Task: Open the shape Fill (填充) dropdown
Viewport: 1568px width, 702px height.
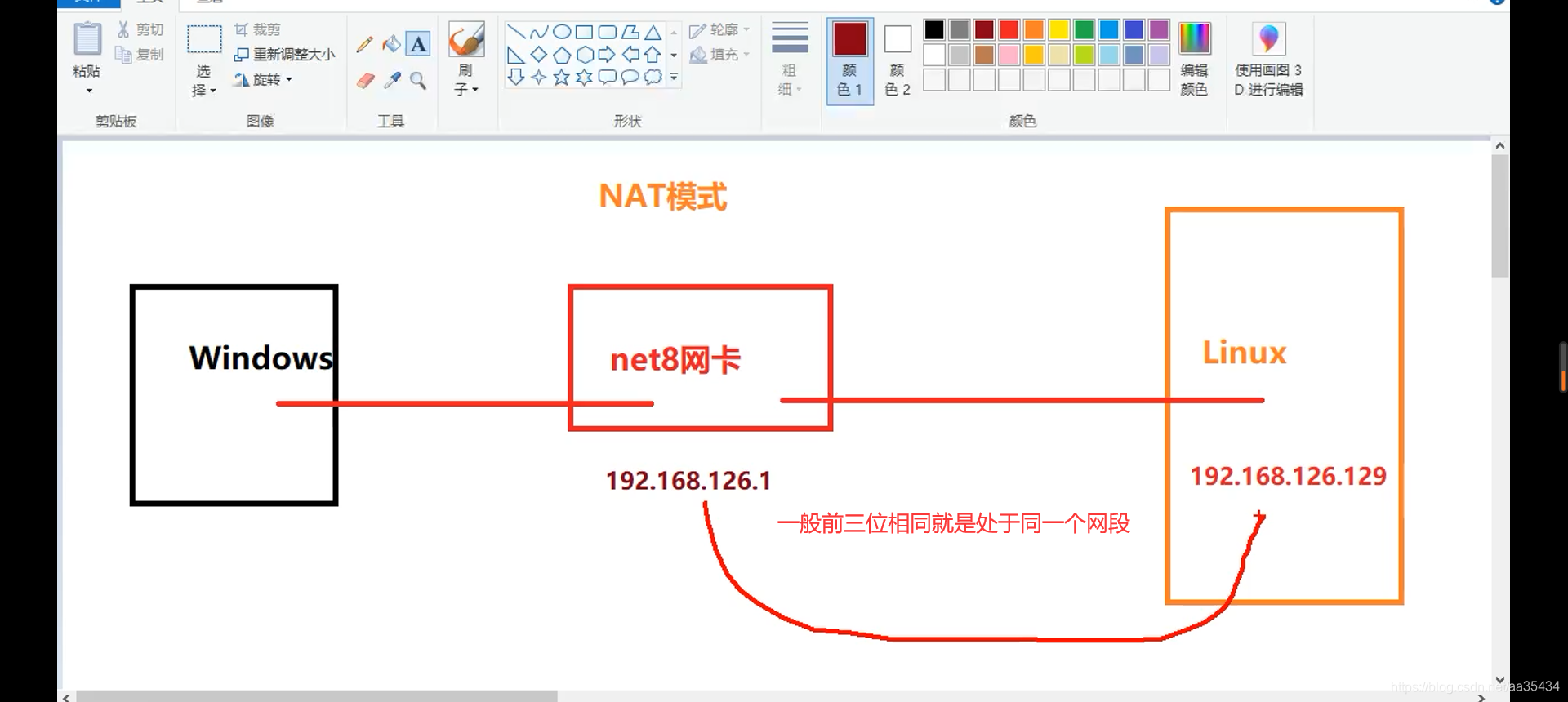Action: click(x=719, y=55)
